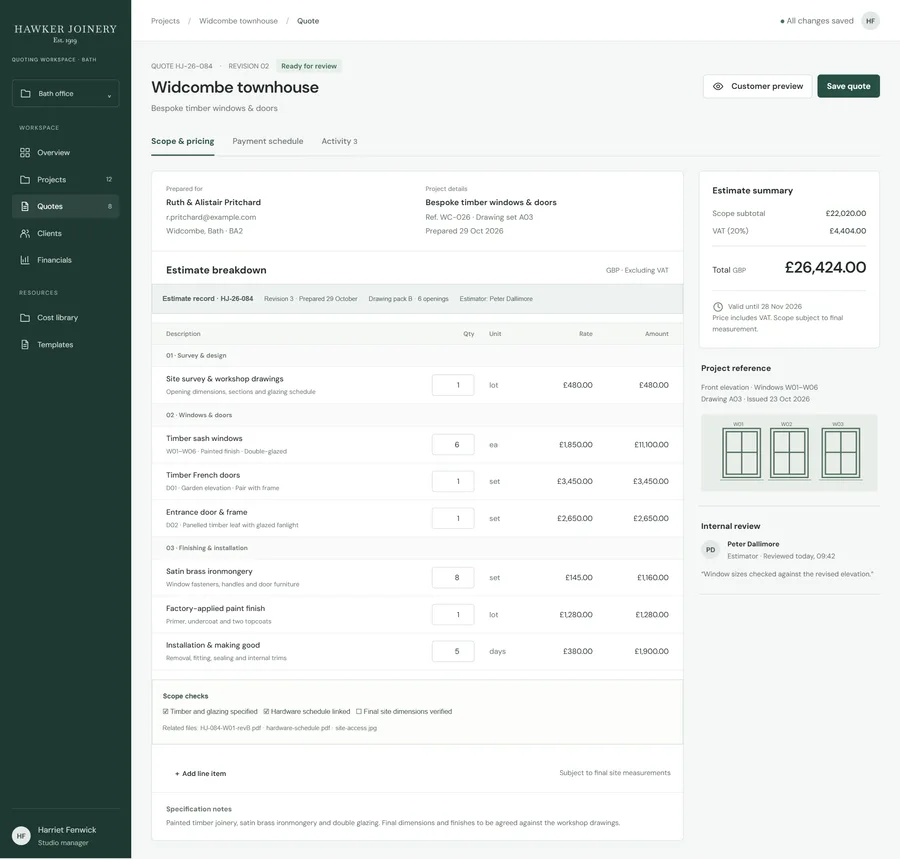Image resolution: width=900 pixels, height=859 pixels.
Task: Click the quantity field for Timber sash windows
Action: coord(453,445)
